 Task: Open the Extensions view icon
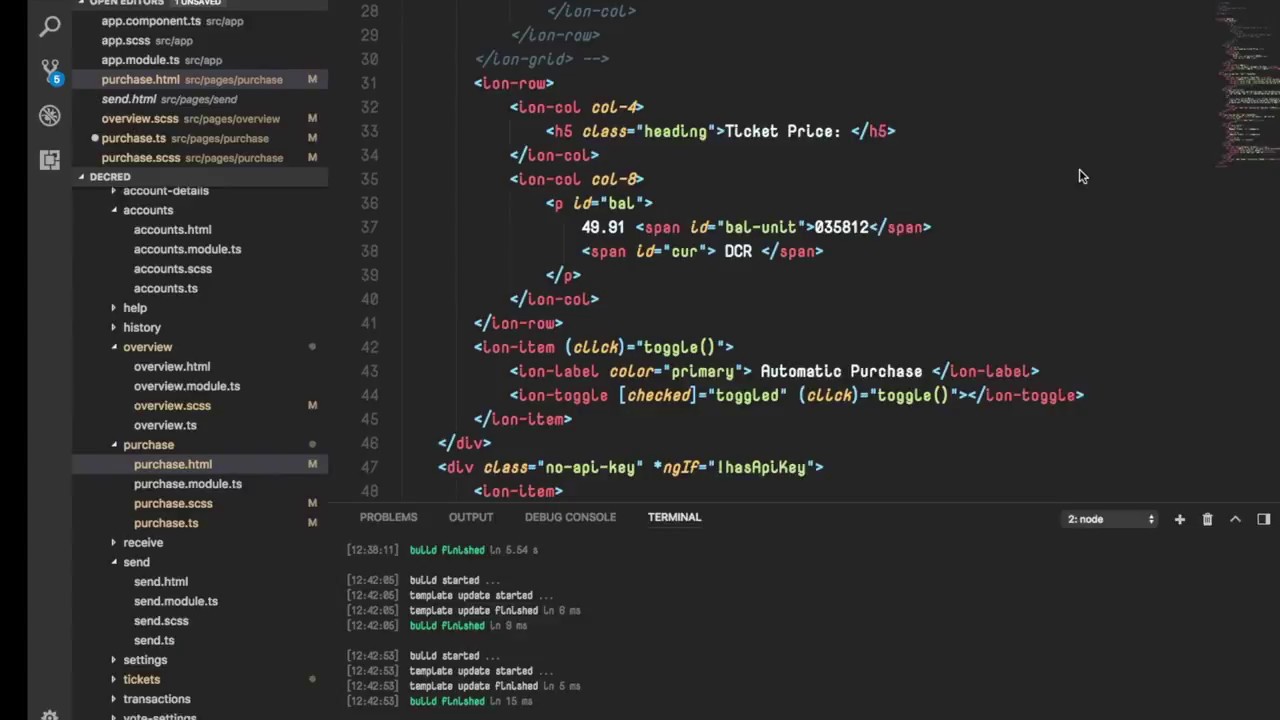[x=49, y=160]
